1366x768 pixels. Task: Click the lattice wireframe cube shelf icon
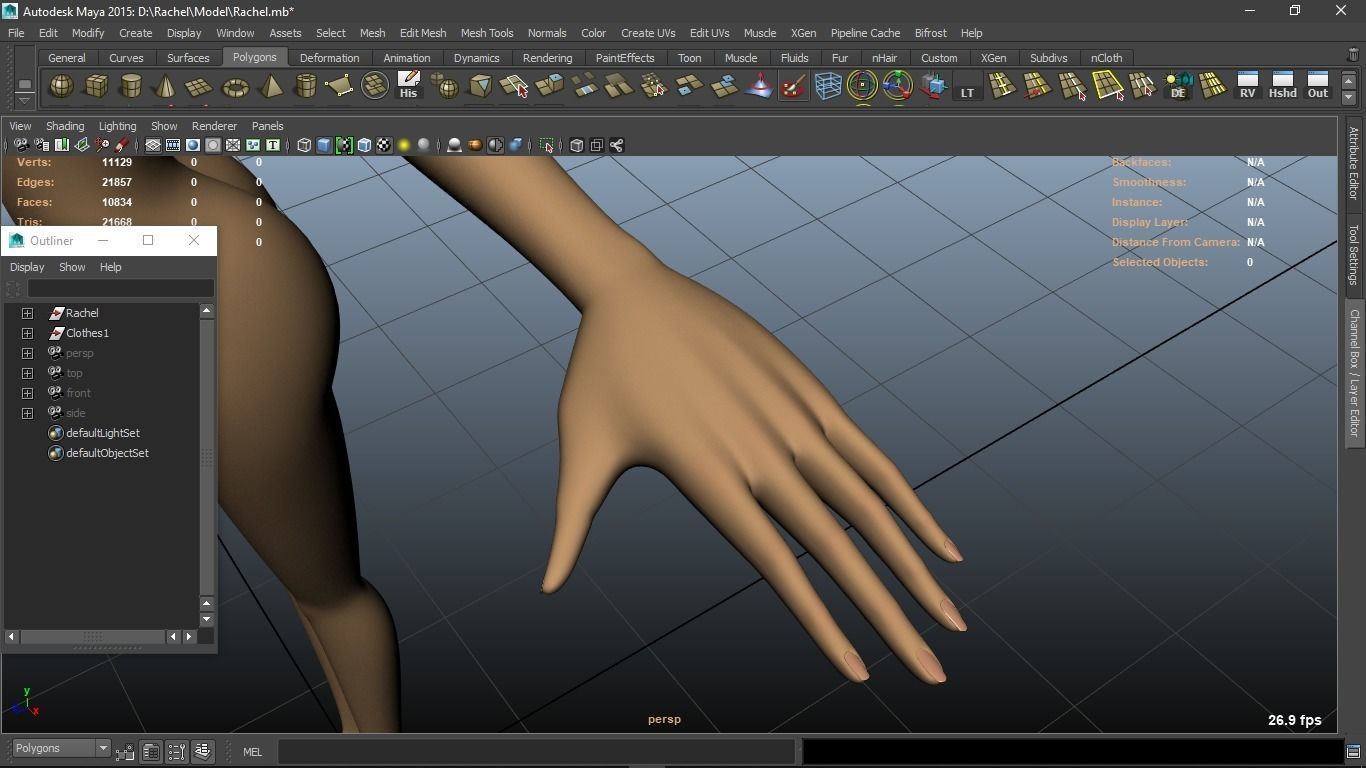click(x=828, y=87)
